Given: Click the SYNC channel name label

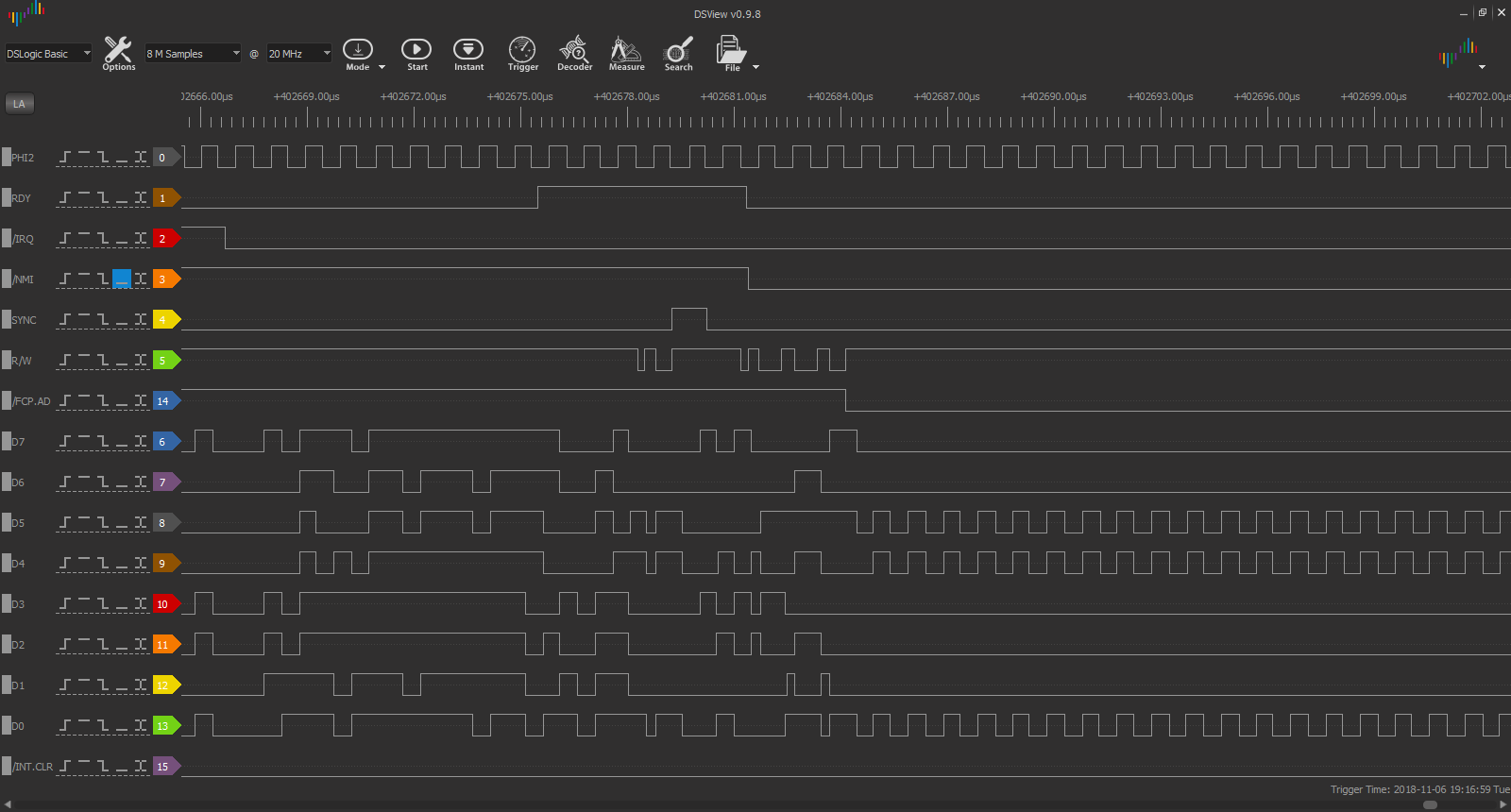Looking at the screenshot, I should 24,320.
